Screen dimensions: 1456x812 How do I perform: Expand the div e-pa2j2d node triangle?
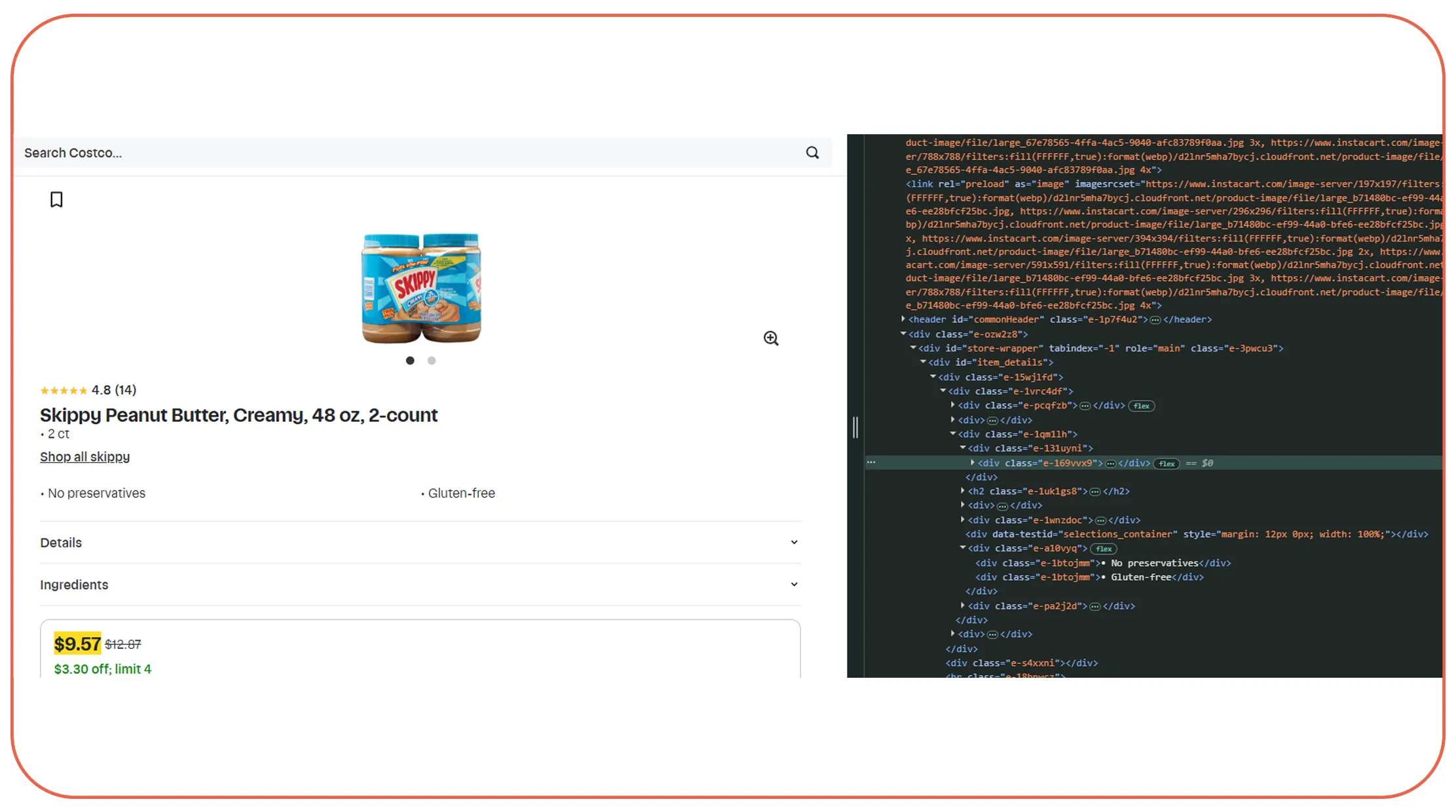point(963,605)
